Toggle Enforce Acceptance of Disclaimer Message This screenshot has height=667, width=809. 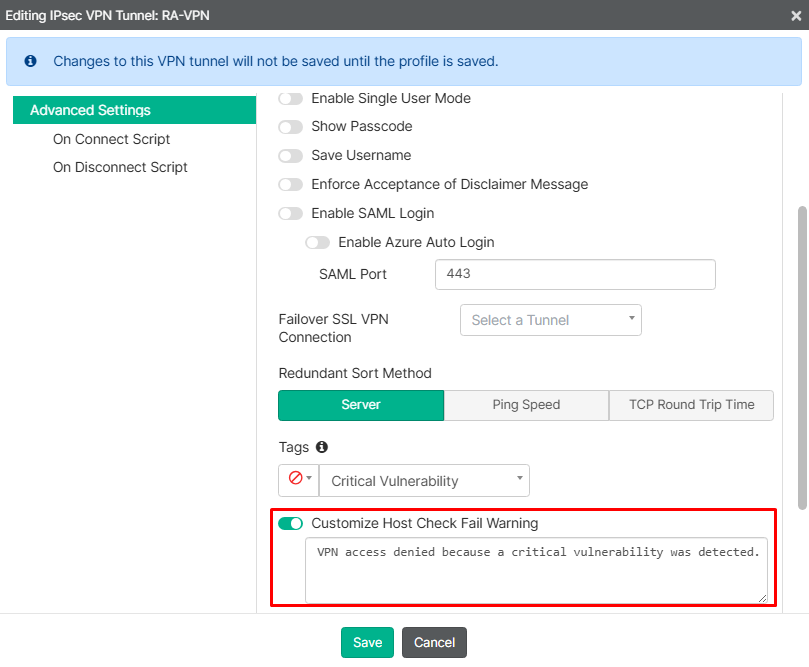point(290,184)
